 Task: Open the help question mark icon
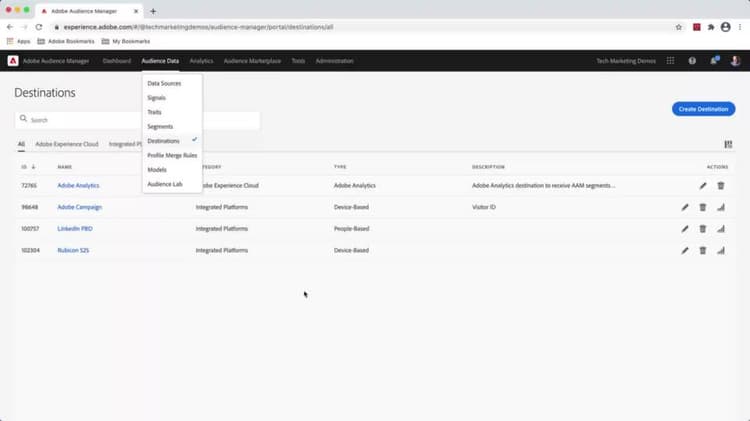692,61
